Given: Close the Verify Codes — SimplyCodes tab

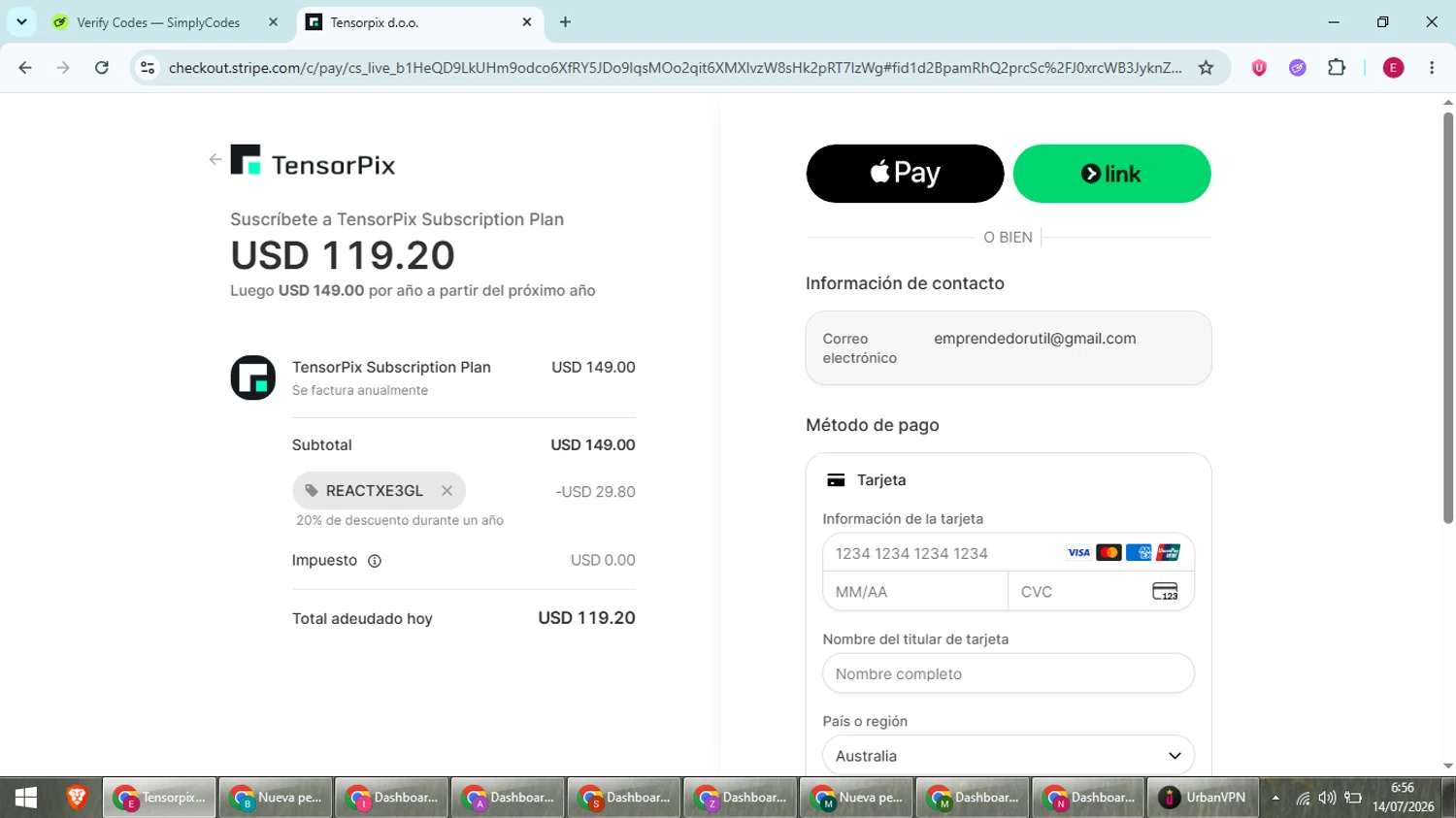Looking at the screenshot, I should click(273, 22).
